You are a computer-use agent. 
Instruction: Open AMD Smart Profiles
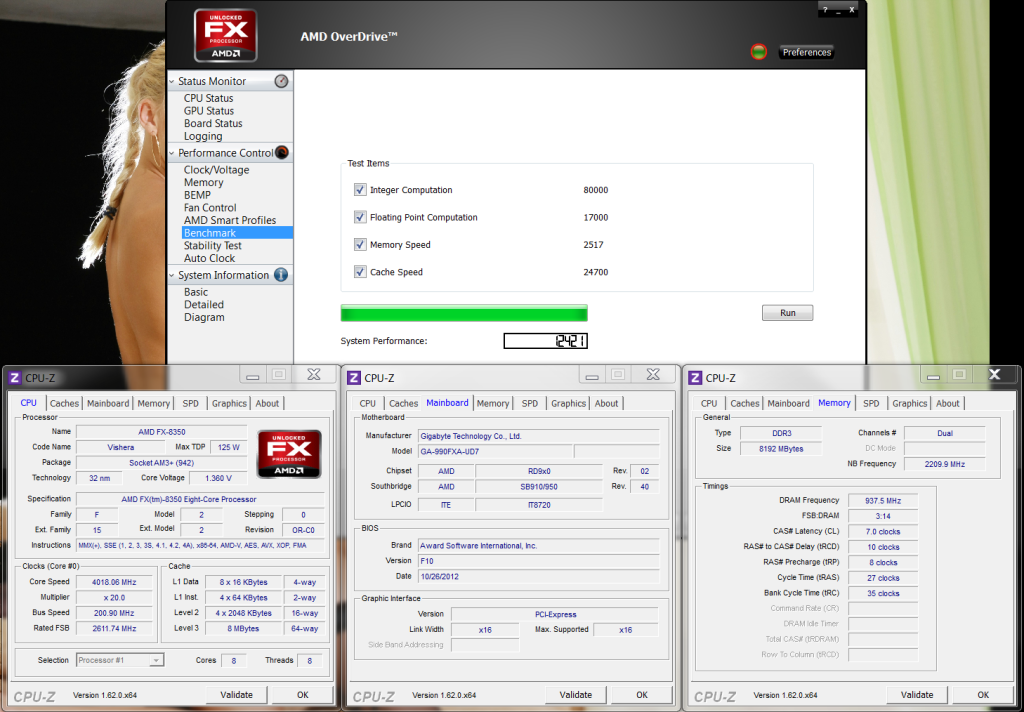230,220
